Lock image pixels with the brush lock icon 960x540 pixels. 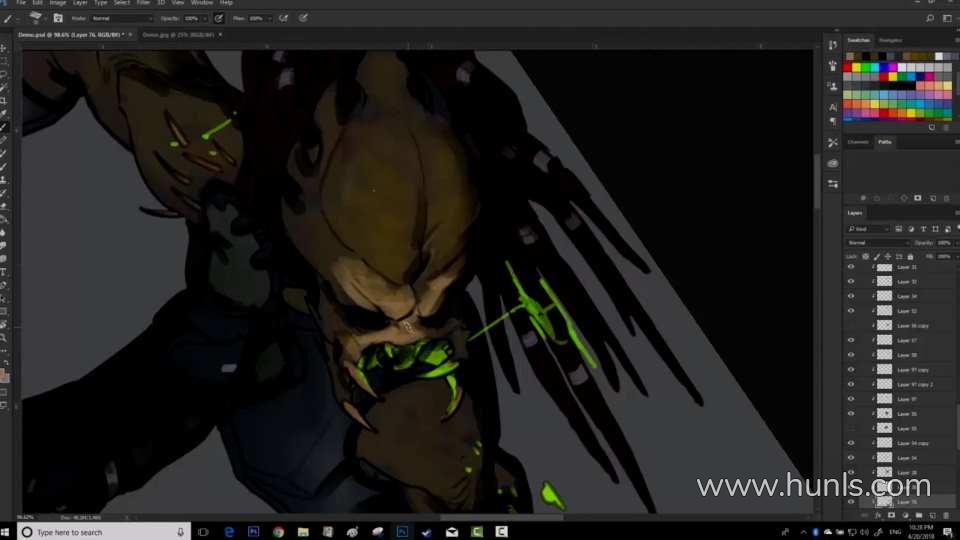(x=877, y=257)
